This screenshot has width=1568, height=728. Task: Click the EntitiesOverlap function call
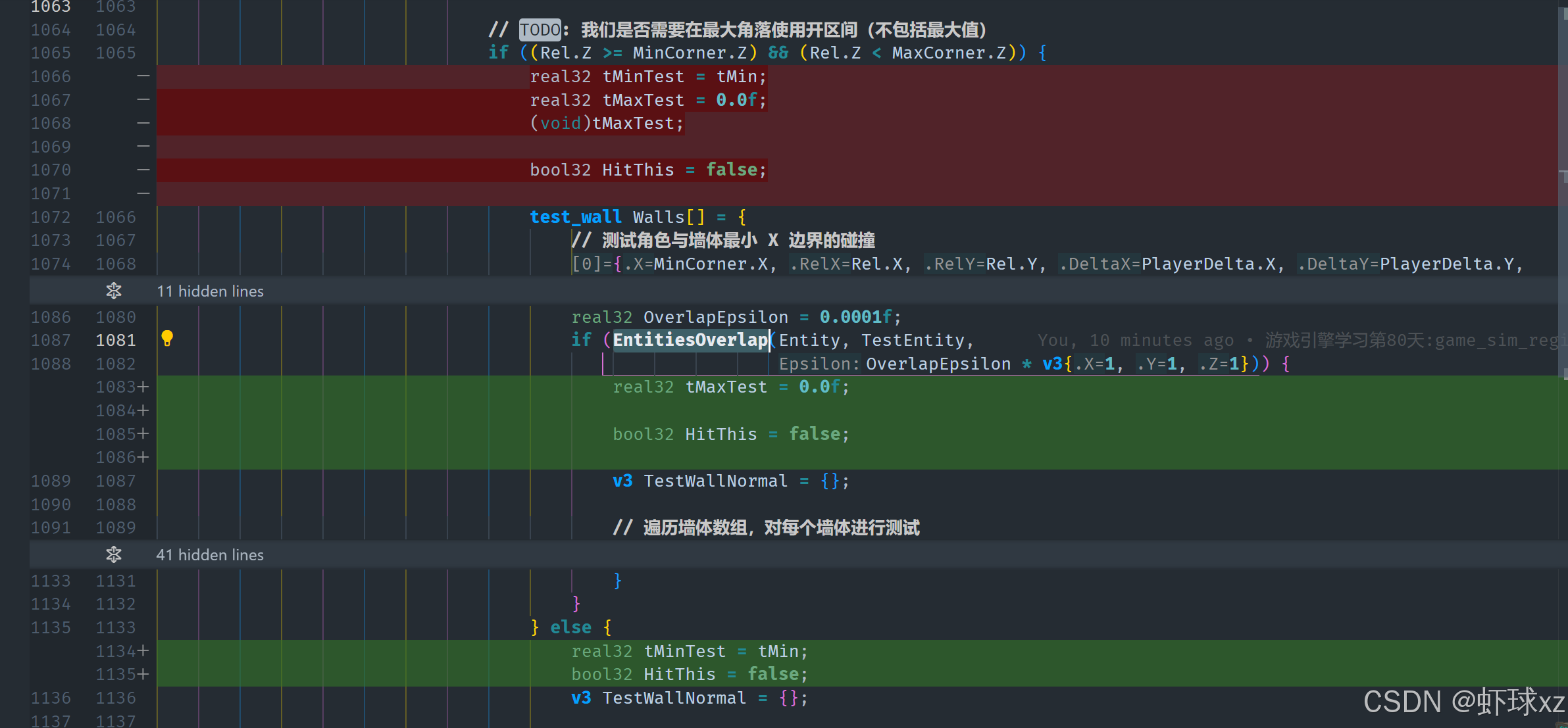690,340
